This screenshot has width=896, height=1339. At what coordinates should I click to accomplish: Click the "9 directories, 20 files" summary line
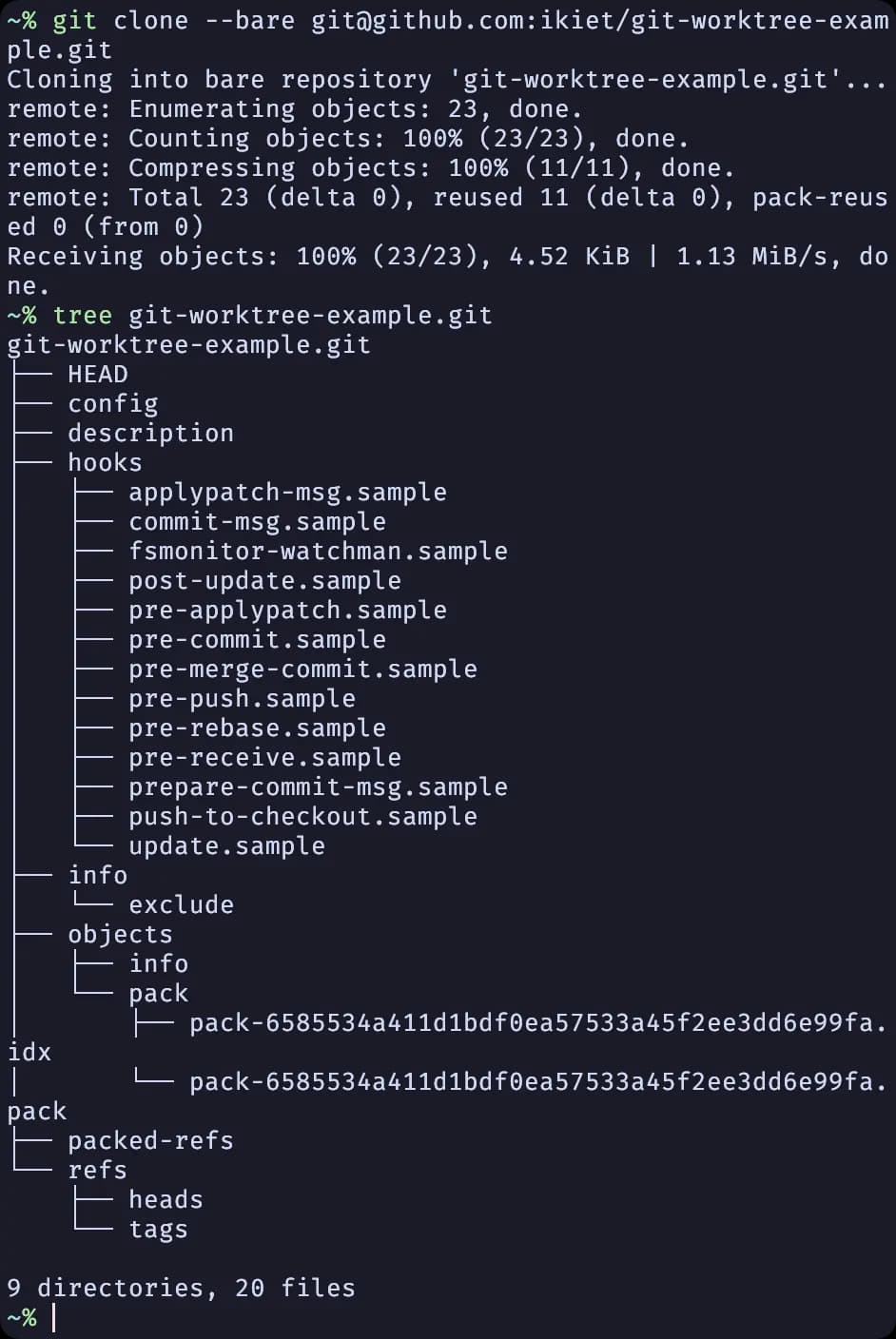coord(181,1288)
